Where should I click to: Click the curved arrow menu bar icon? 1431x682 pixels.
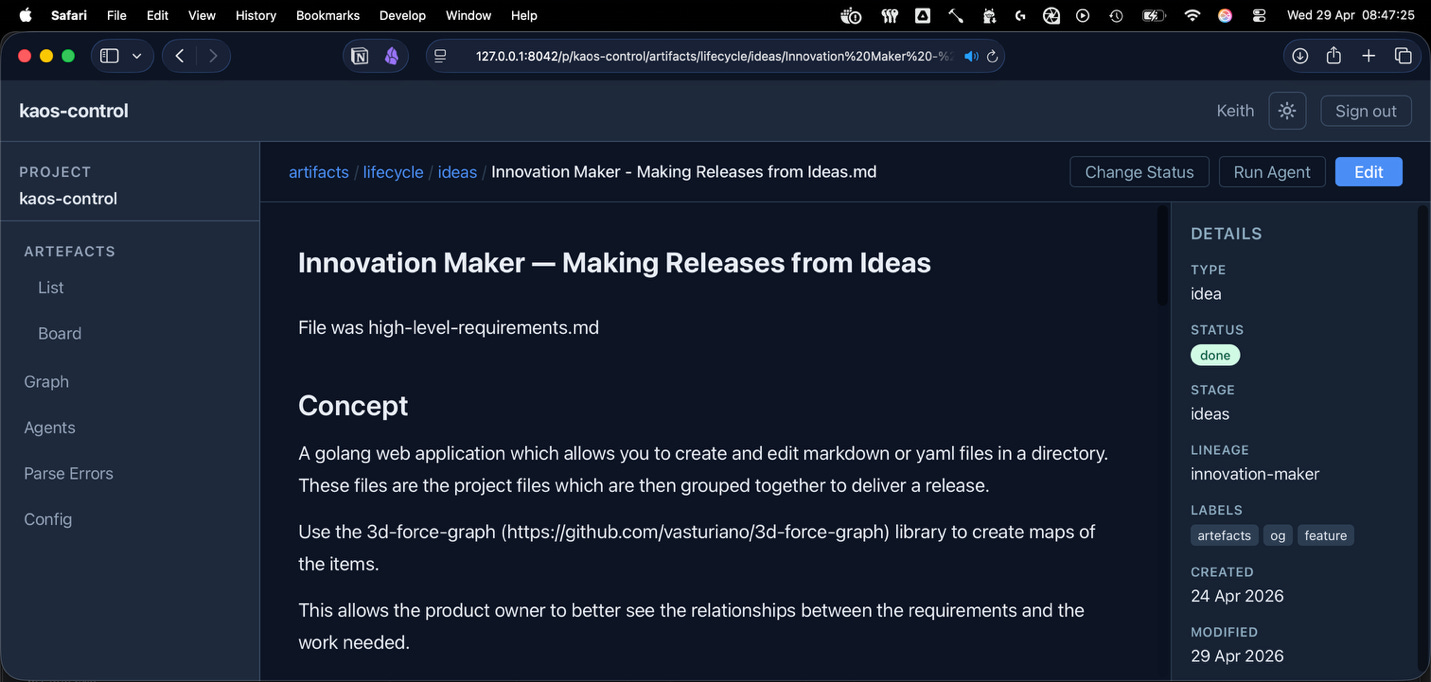point(1020,15)
